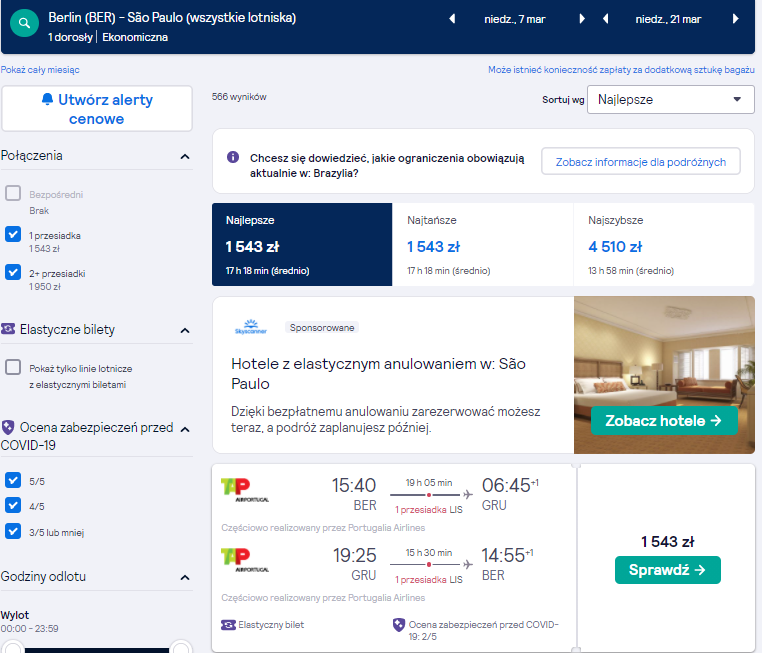Collapse the Godziny odlotu section

click(x=185, y=578)
